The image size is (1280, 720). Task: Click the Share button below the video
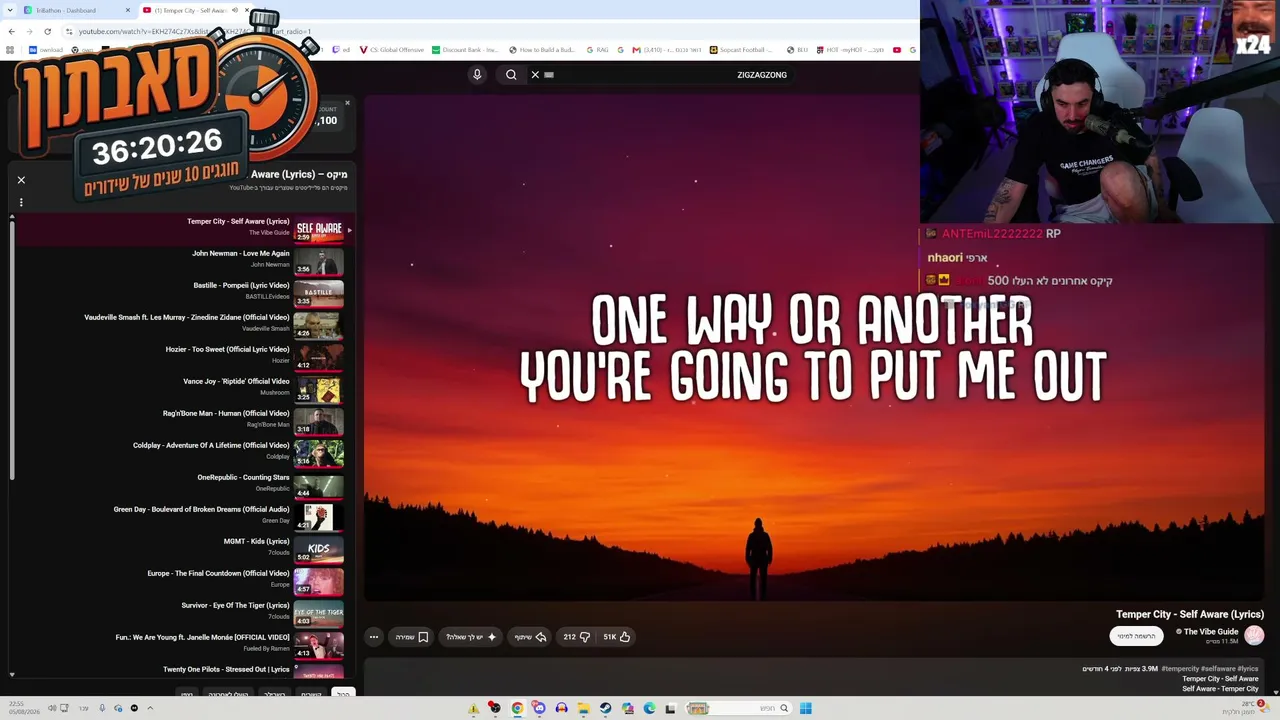pos(530,637)
